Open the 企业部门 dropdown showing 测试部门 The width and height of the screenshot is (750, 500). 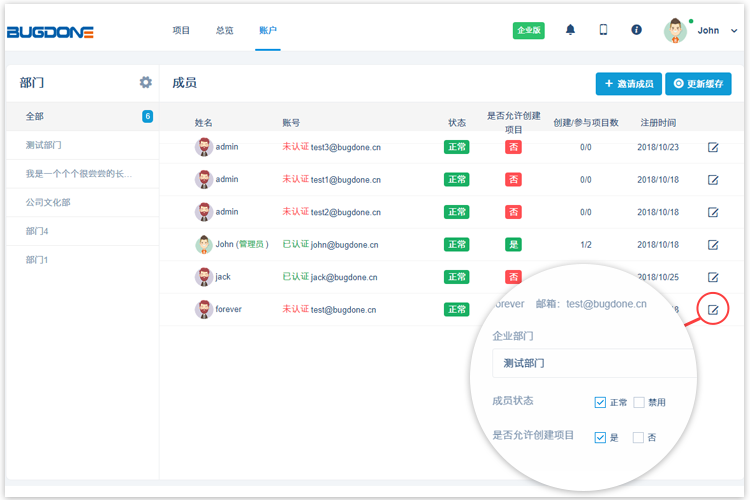[x=595, y=363]
